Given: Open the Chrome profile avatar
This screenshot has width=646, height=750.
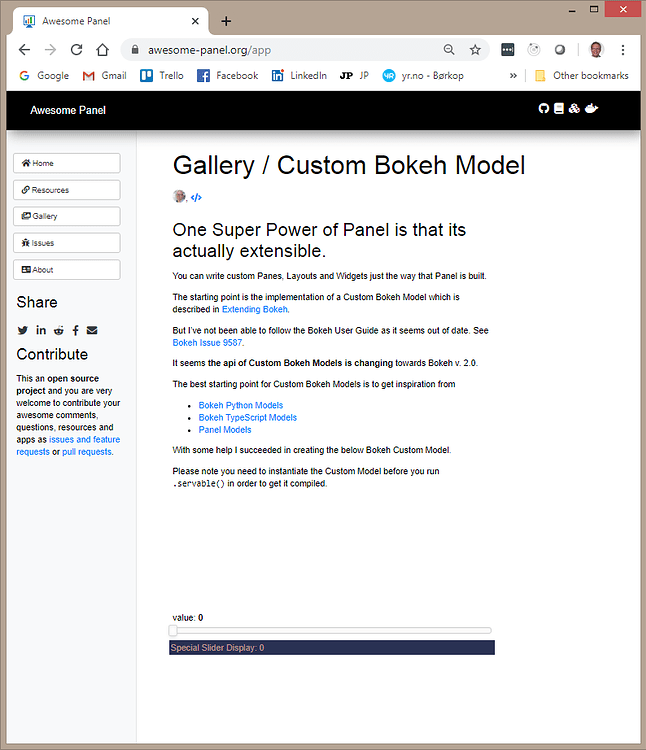Looking at the screenshot, I should coord(596,50).
